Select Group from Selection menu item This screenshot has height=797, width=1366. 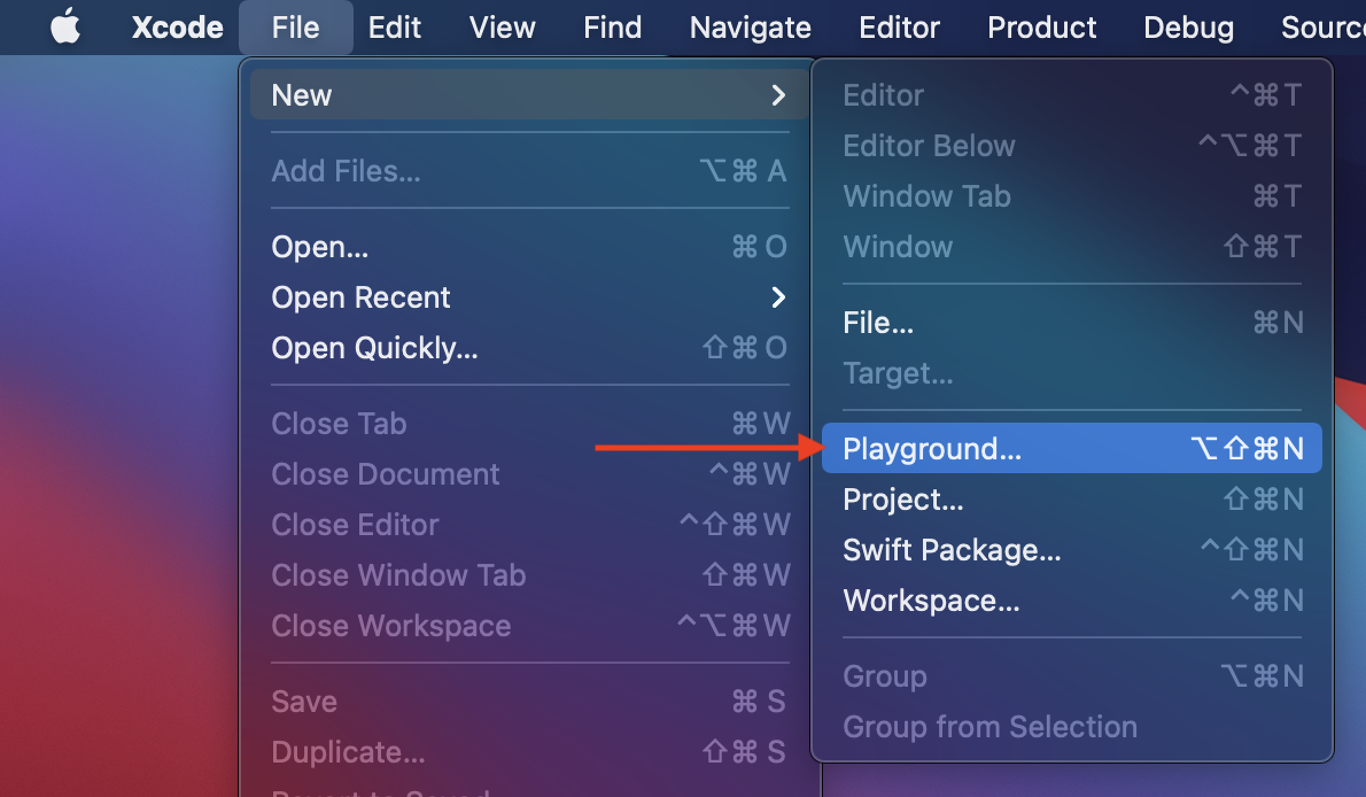click(1072, 727)
